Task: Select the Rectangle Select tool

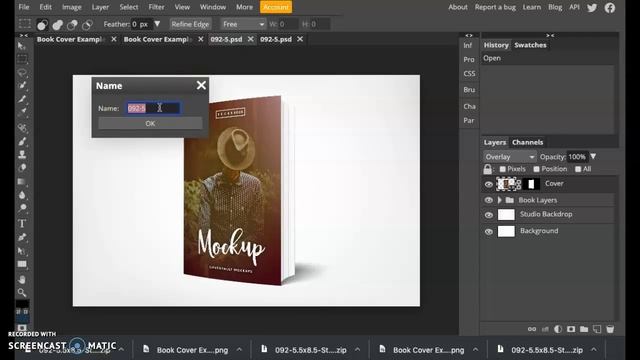Action: [22, 59]
